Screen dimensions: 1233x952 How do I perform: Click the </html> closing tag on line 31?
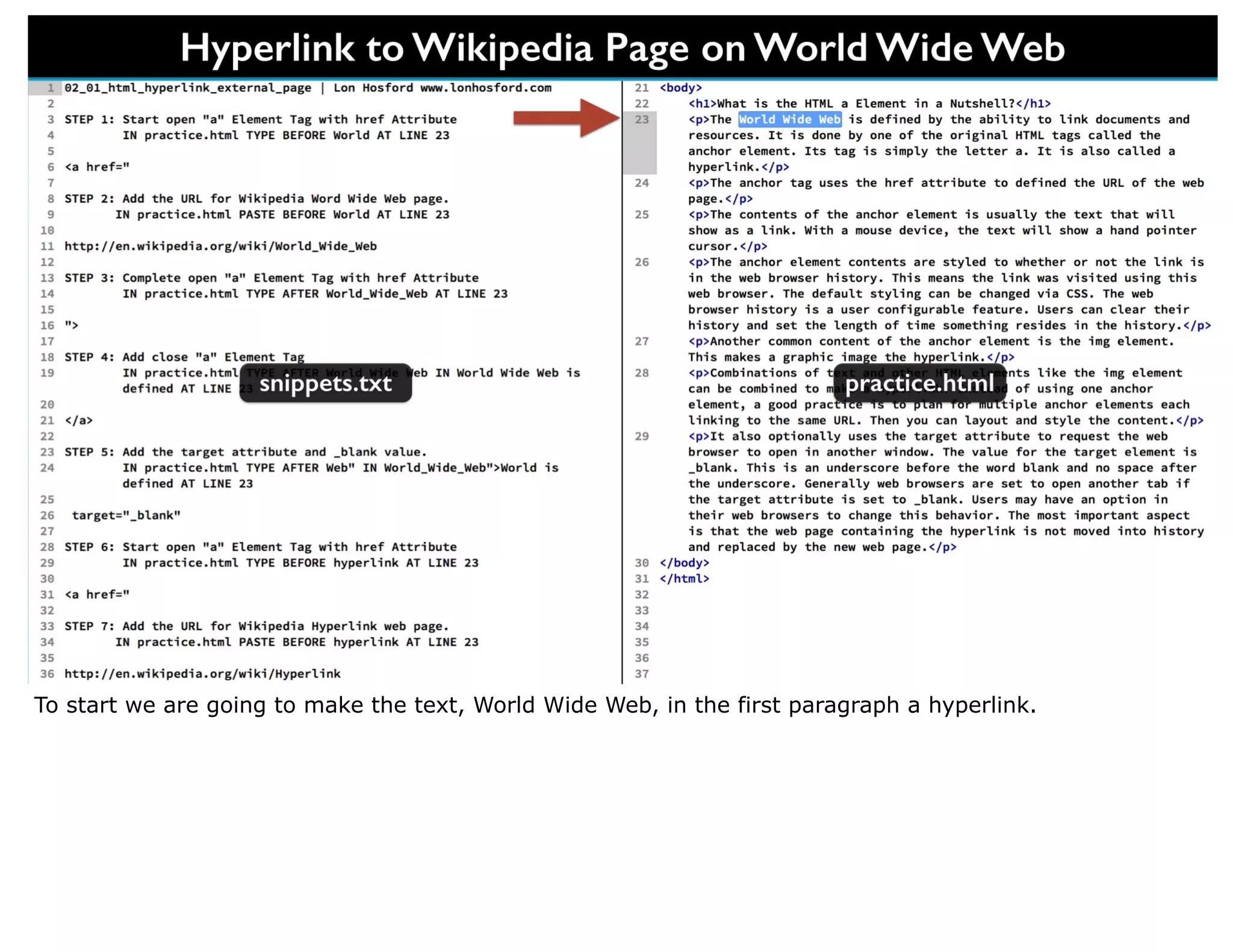tap(684, 578)
